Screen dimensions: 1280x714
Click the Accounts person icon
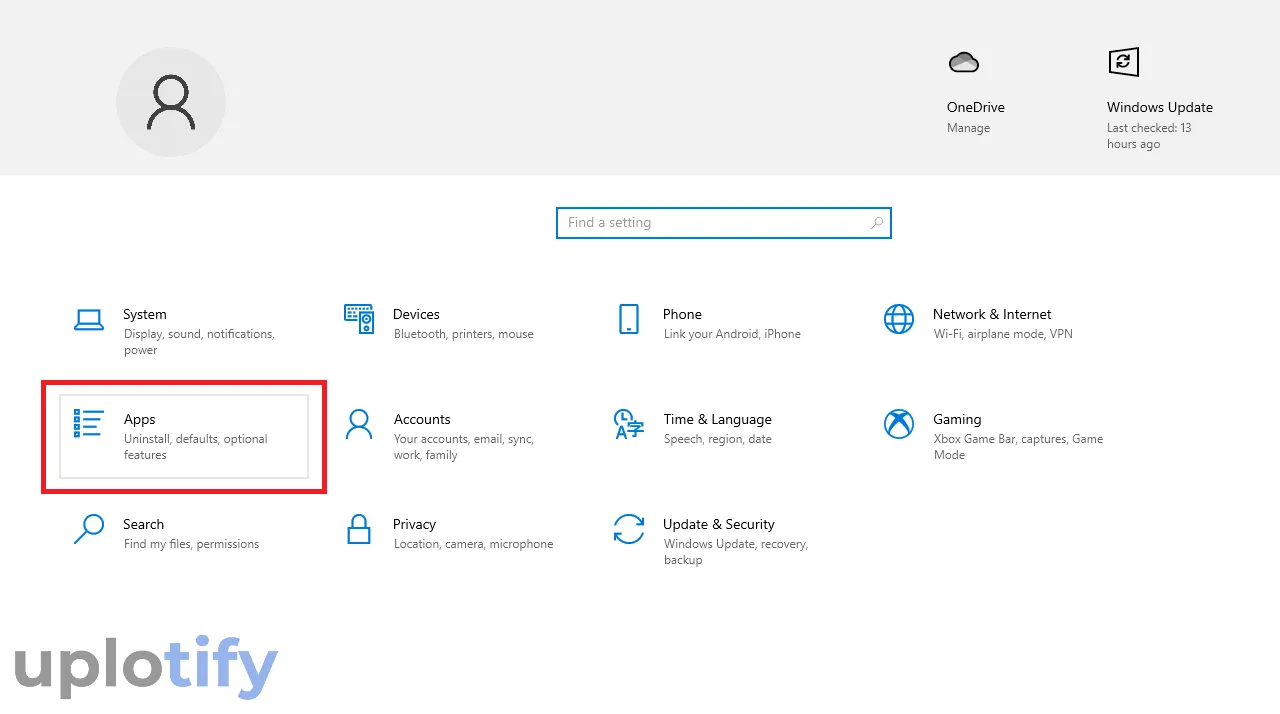click(x=358, y=424)
